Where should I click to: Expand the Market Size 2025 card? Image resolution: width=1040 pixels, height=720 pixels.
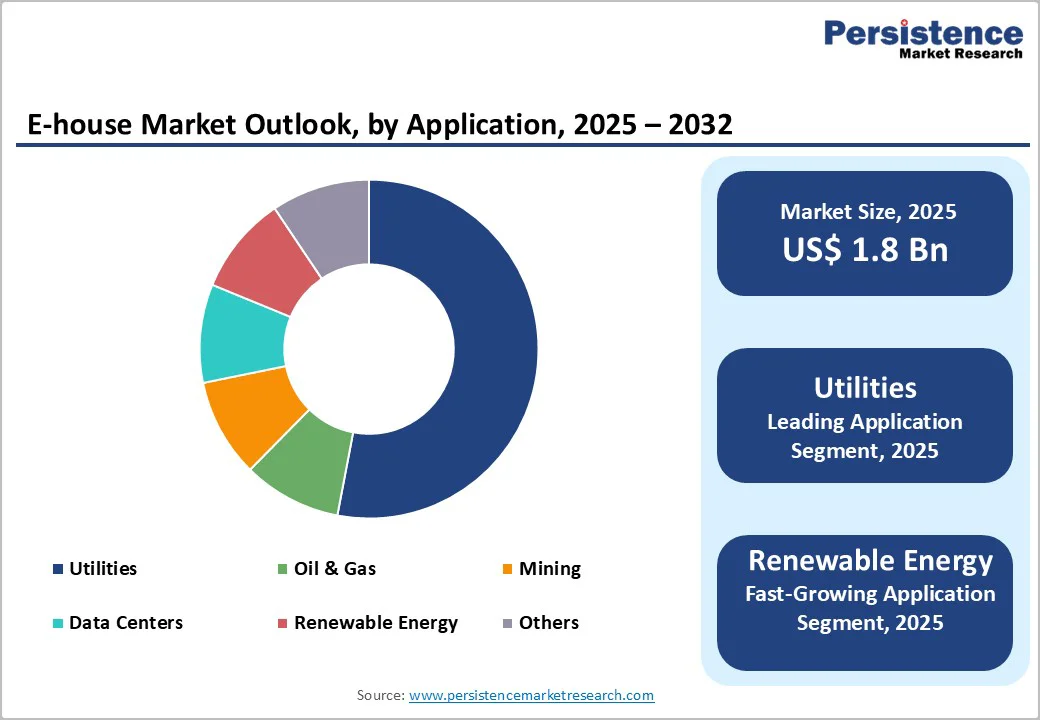pos(864,233)
